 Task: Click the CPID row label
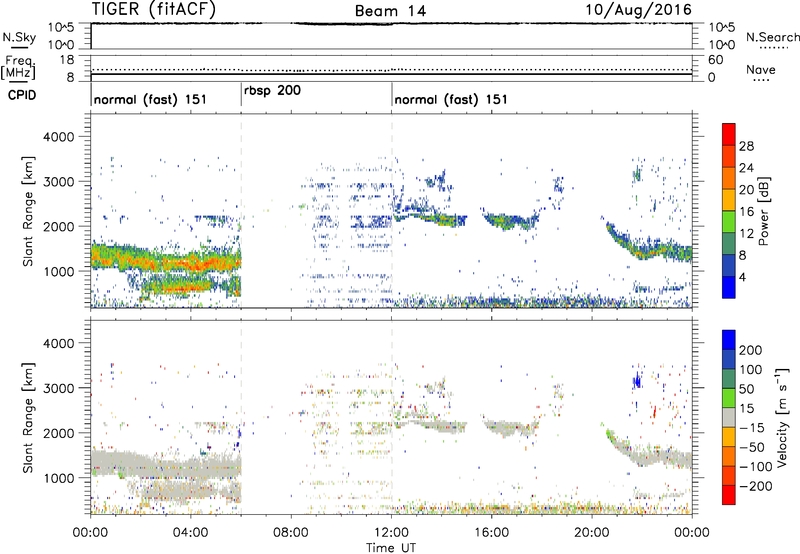22,95
